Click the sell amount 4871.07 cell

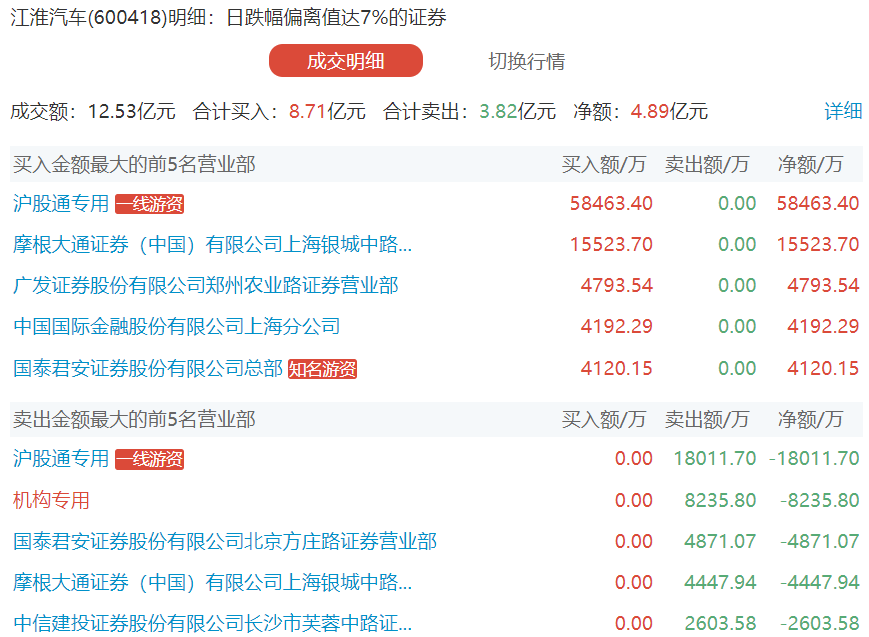click(720, 542)
